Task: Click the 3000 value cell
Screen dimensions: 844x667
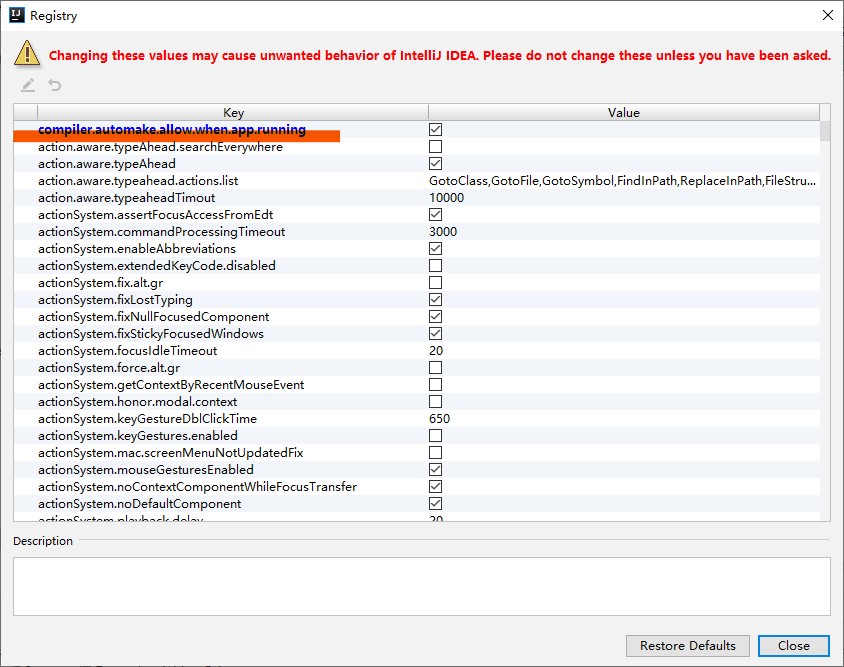Action: pyautogui.click(x=443, y=232)
